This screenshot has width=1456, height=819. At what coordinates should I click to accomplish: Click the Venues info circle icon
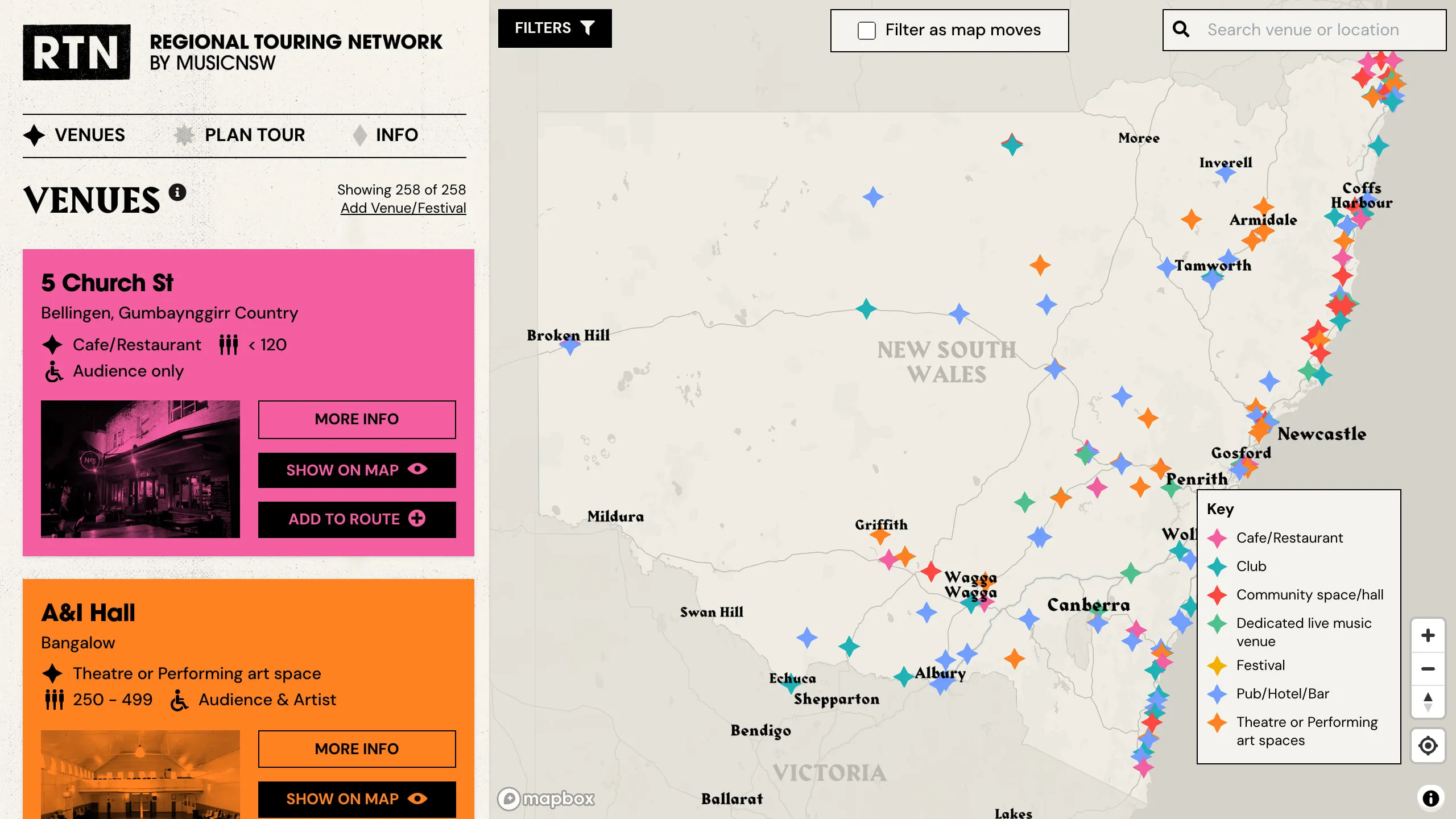point(177,192)
